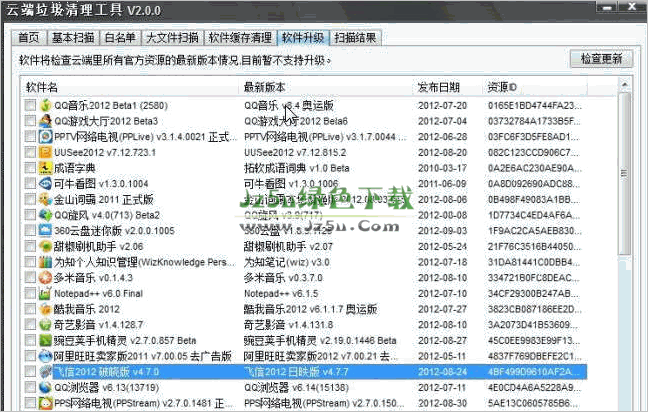The height and width of the screenshot is (412, 648).
Task: Click the 金山词霸 2011 row icon
Action: (45, 200)
